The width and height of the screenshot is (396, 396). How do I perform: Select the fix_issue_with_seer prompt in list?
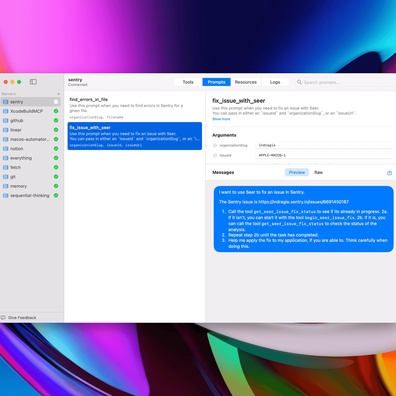point(135,136)
